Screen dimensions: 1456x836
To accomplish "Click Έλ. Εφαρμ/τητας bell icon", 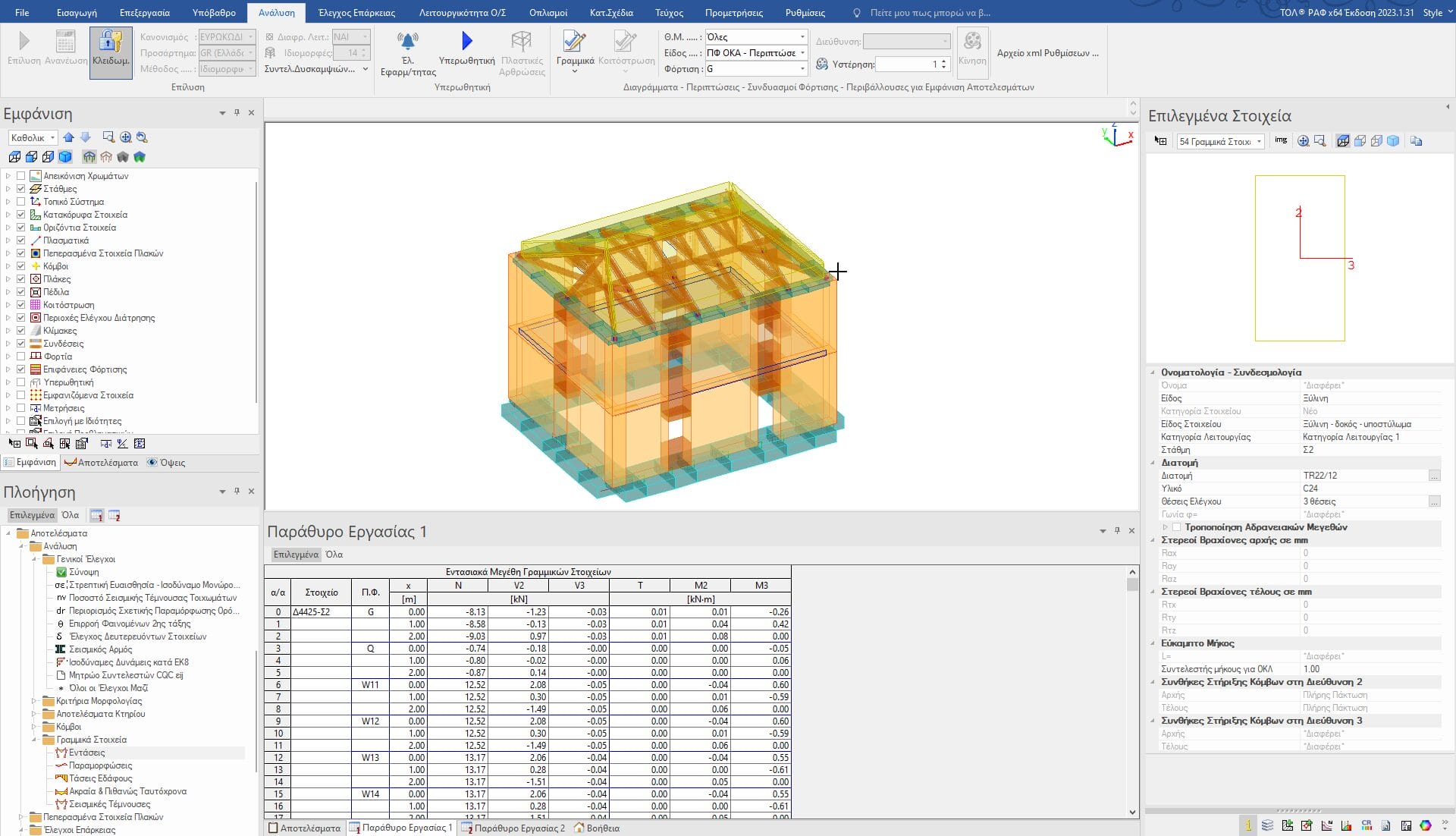I will click(x=407, y=41).
